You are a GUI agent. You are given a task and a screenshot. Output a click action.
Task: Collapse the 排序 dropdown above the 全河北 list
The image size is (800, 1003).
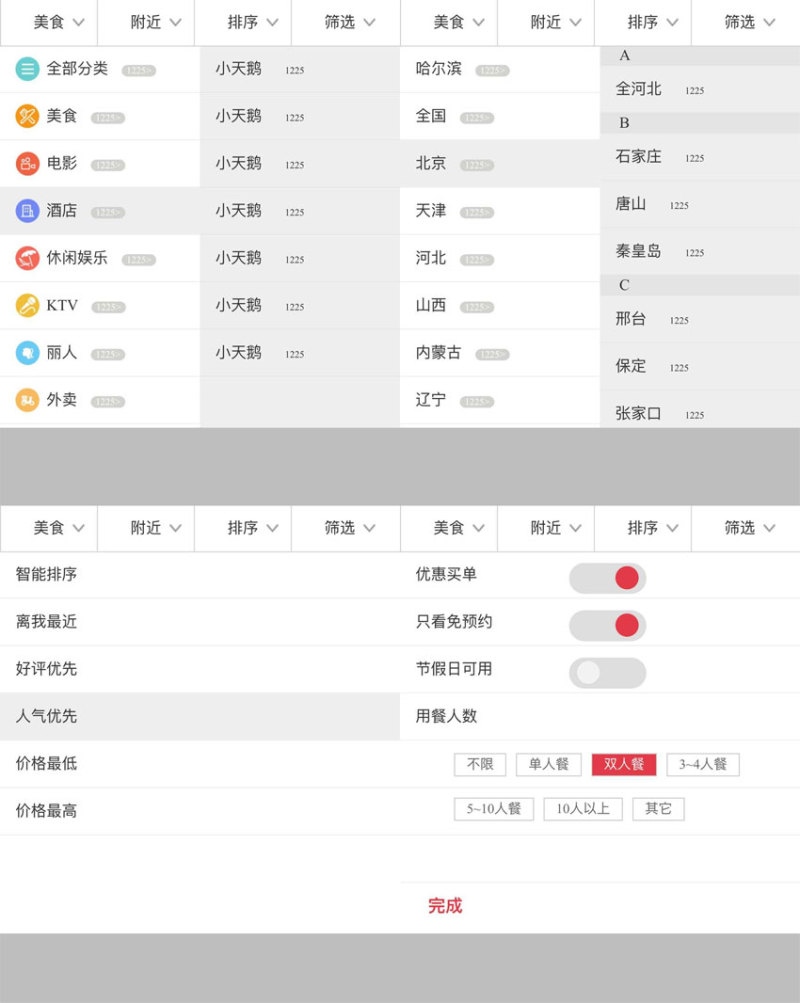coord(652,22)
